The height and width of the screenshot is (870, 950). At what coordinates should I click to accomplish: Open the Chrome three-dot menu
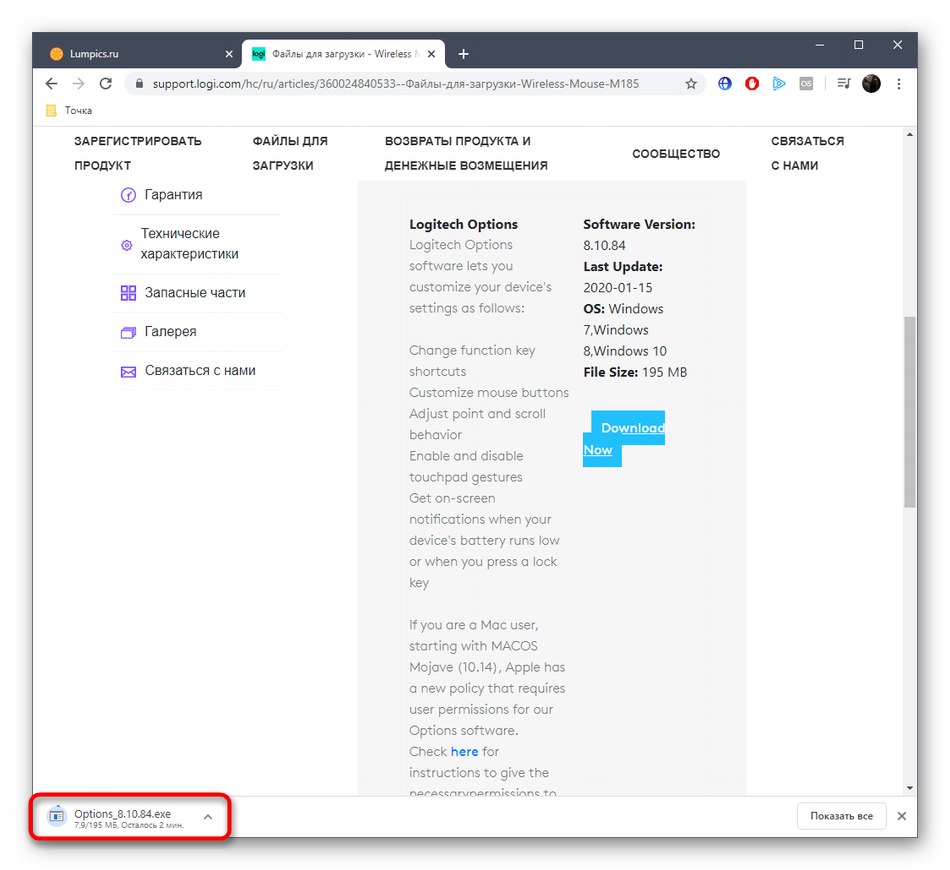coord(899,84)
